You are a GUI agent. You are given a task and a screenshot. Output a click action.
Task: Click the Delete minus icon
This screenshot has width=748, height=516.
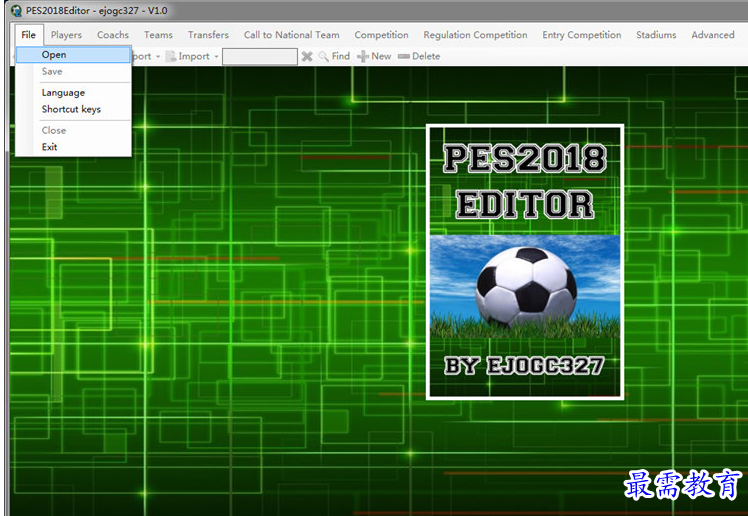click(404, 57)
